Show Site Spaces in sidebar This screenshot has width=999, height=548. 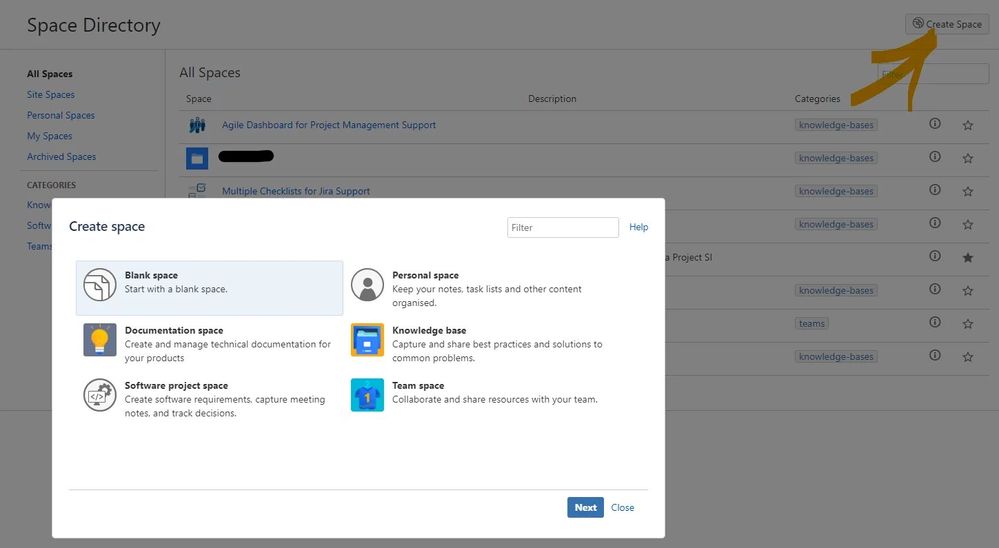[50, 94]
